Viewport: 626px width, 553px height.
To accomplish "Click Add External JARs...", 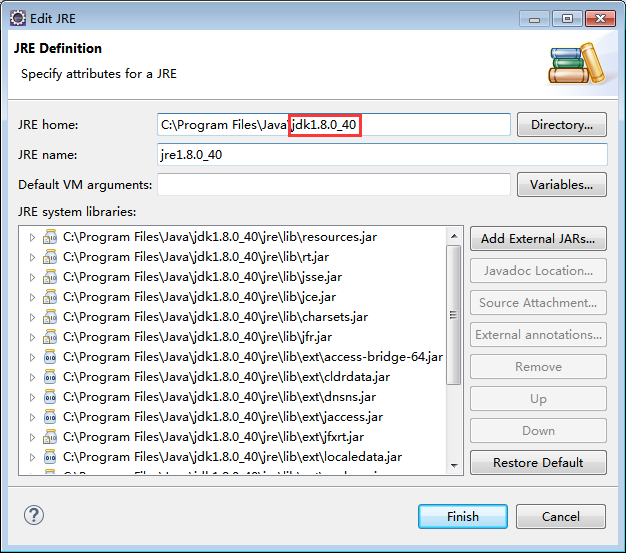I will [538, 238].
